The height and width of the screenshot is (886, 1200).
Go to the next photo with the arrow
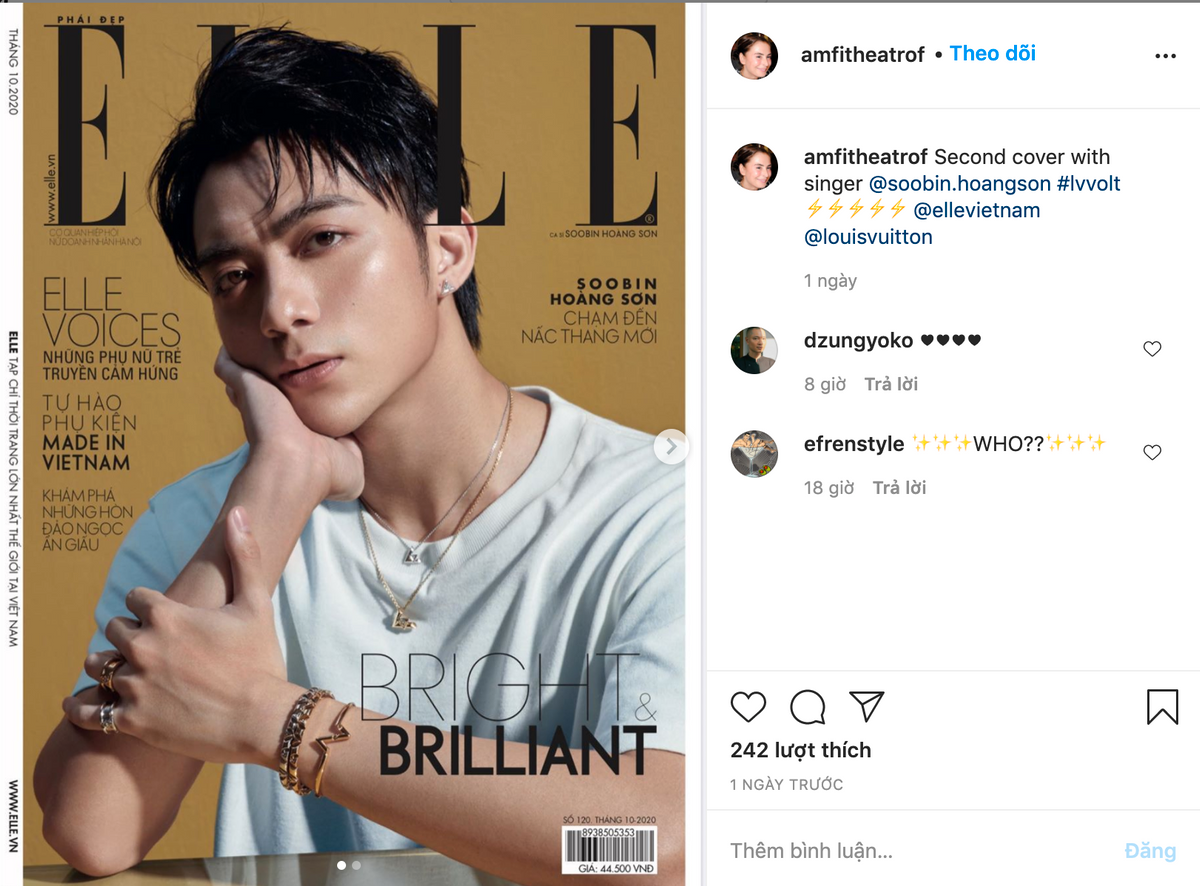[671, 447]
